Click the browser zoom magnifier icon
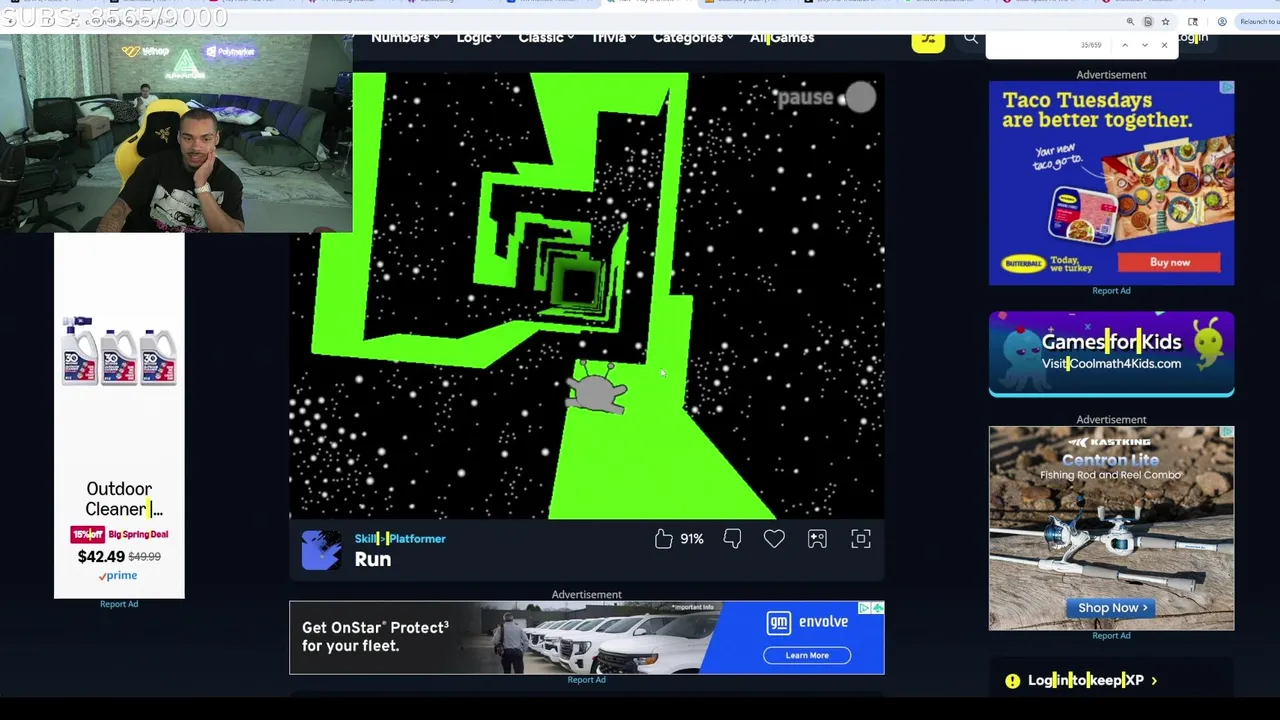The width and height of the screenshot is (1280, 720). pyautogui.click(x=1131, y=21)
